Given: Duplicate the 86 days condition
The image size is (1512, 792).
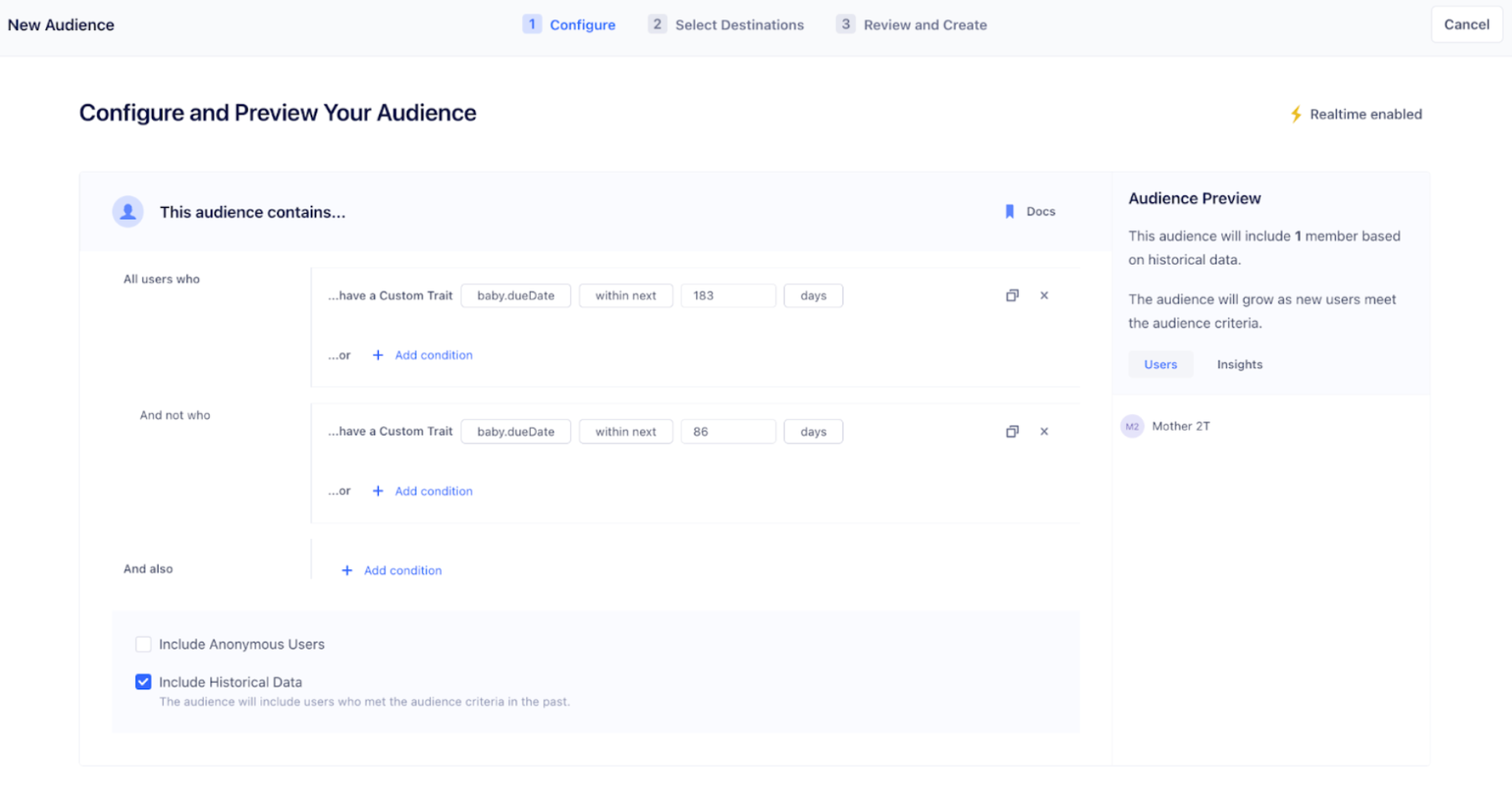Looking at the screenshot, I should [x=1012, y=431].
